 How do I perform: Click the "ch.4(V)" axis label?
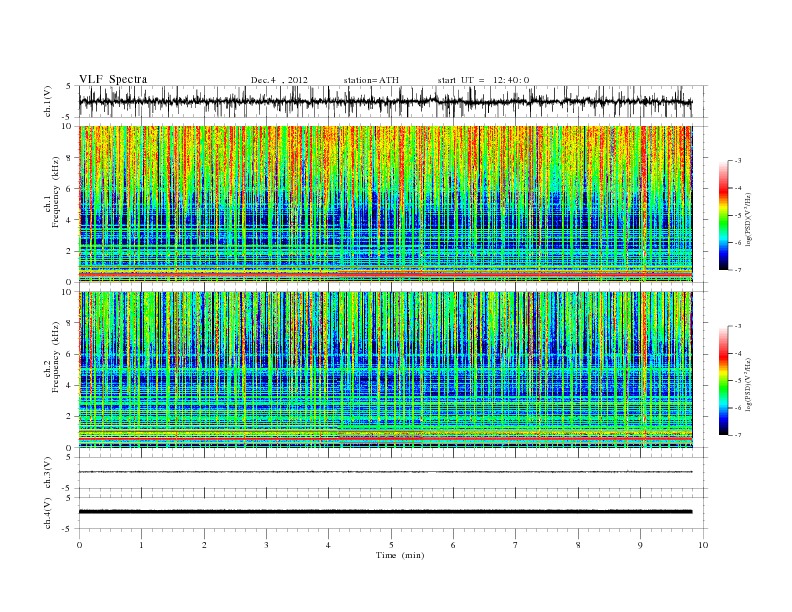pos(48,513)
